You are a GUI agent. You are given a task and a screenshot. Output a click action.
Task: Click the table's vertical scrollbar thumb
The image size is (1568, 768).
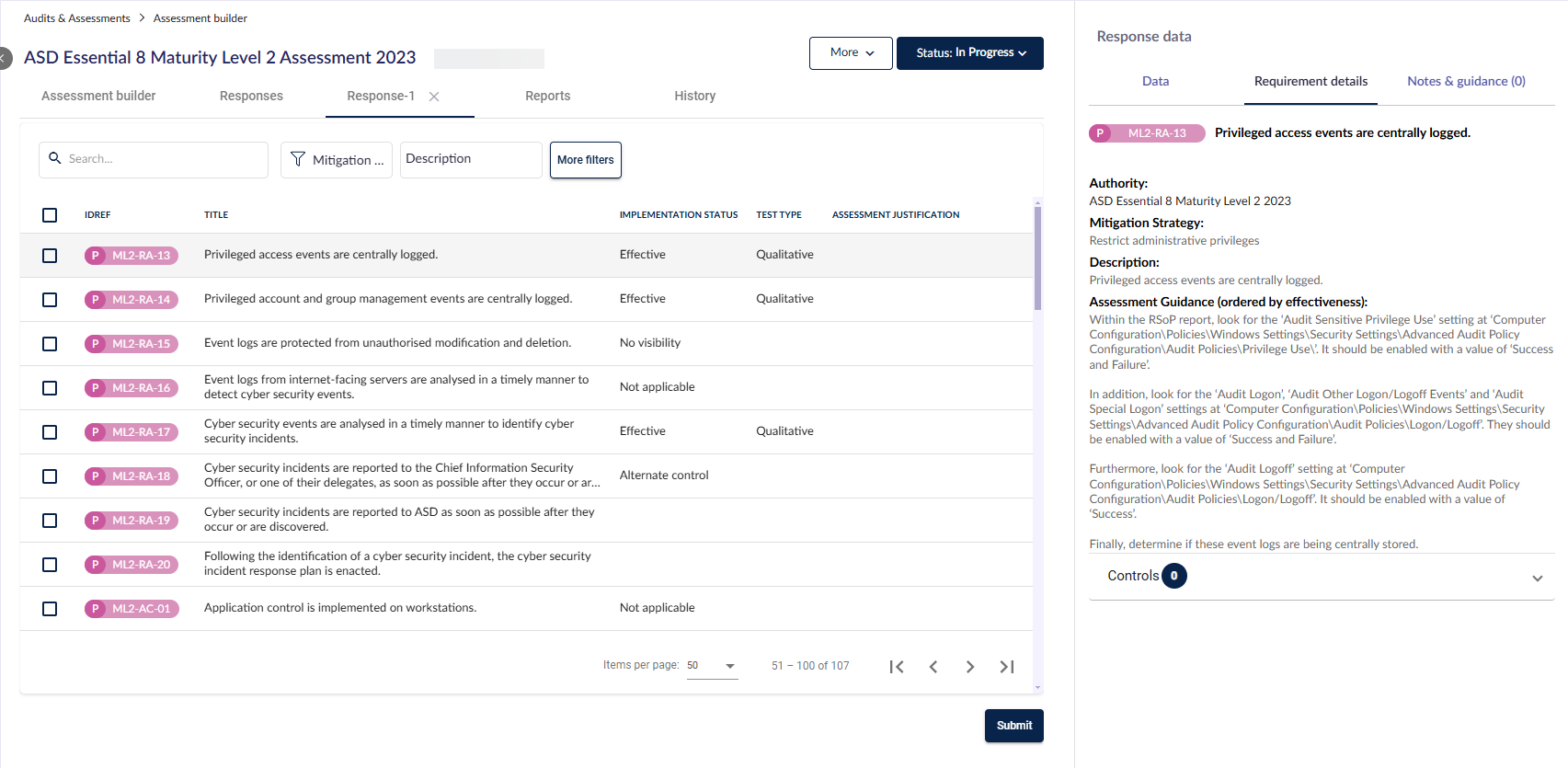pos(1037,258)
